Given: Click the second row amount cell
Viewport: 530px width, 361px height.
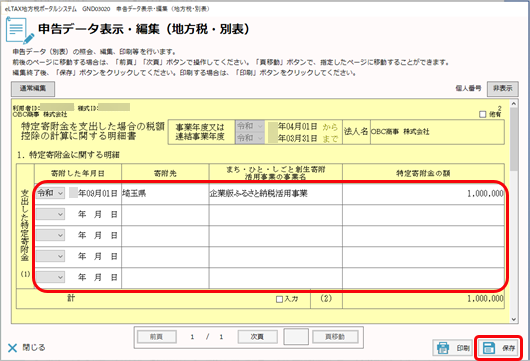Looking at the screenshot, I should 423,215.
